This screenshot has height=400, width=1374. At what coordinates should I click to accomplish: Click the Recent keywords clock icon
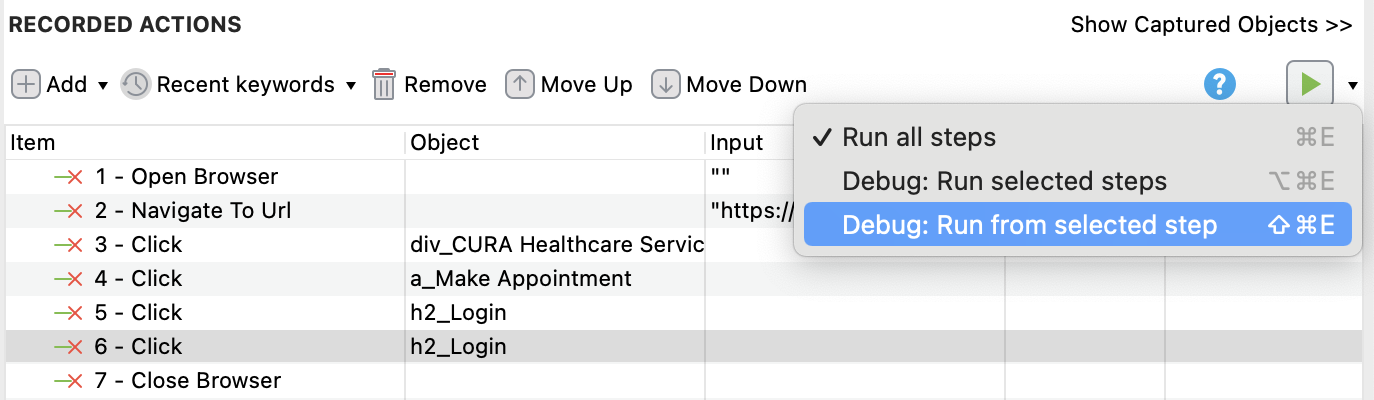135,85
